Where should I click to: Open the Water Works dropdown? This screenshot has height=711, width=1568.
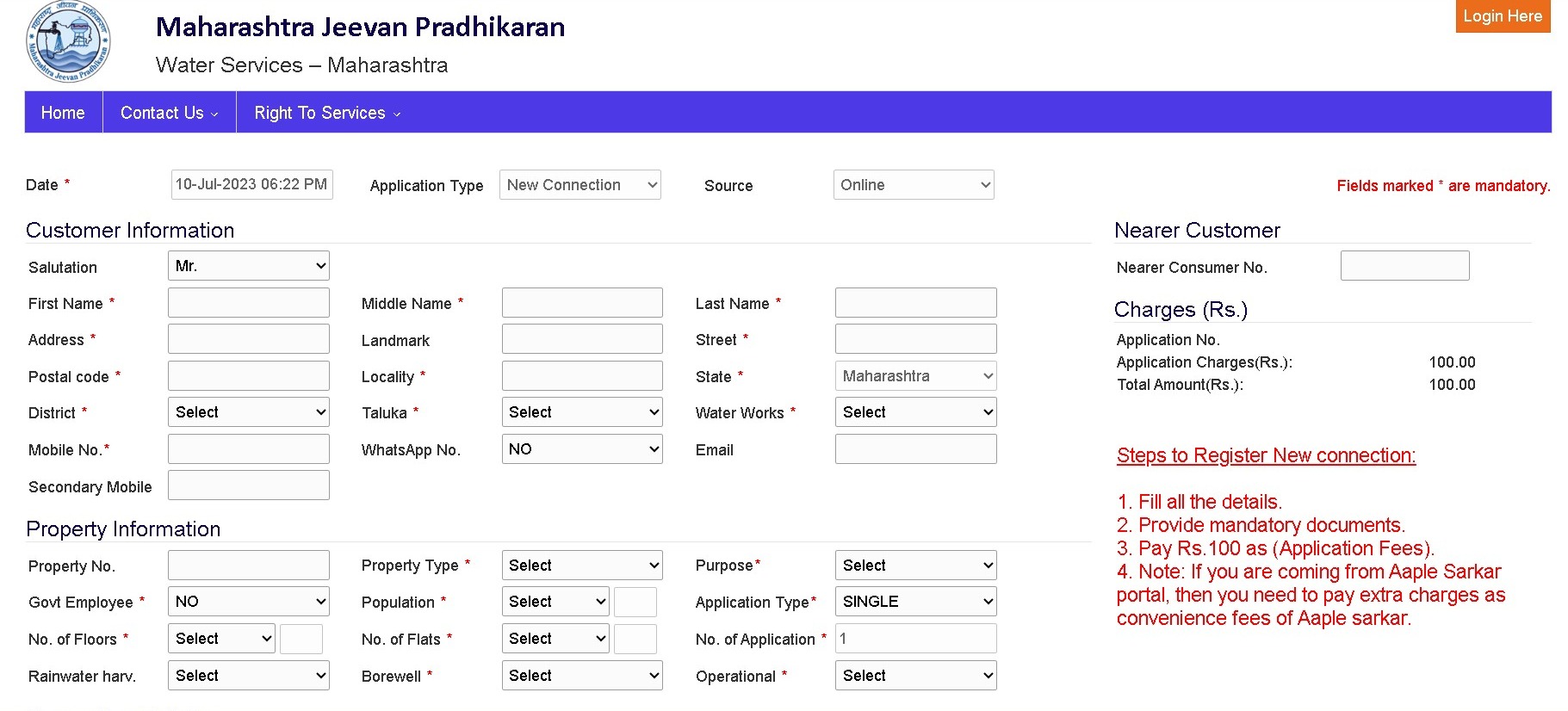pyautogui.click(x=916, y=412)
